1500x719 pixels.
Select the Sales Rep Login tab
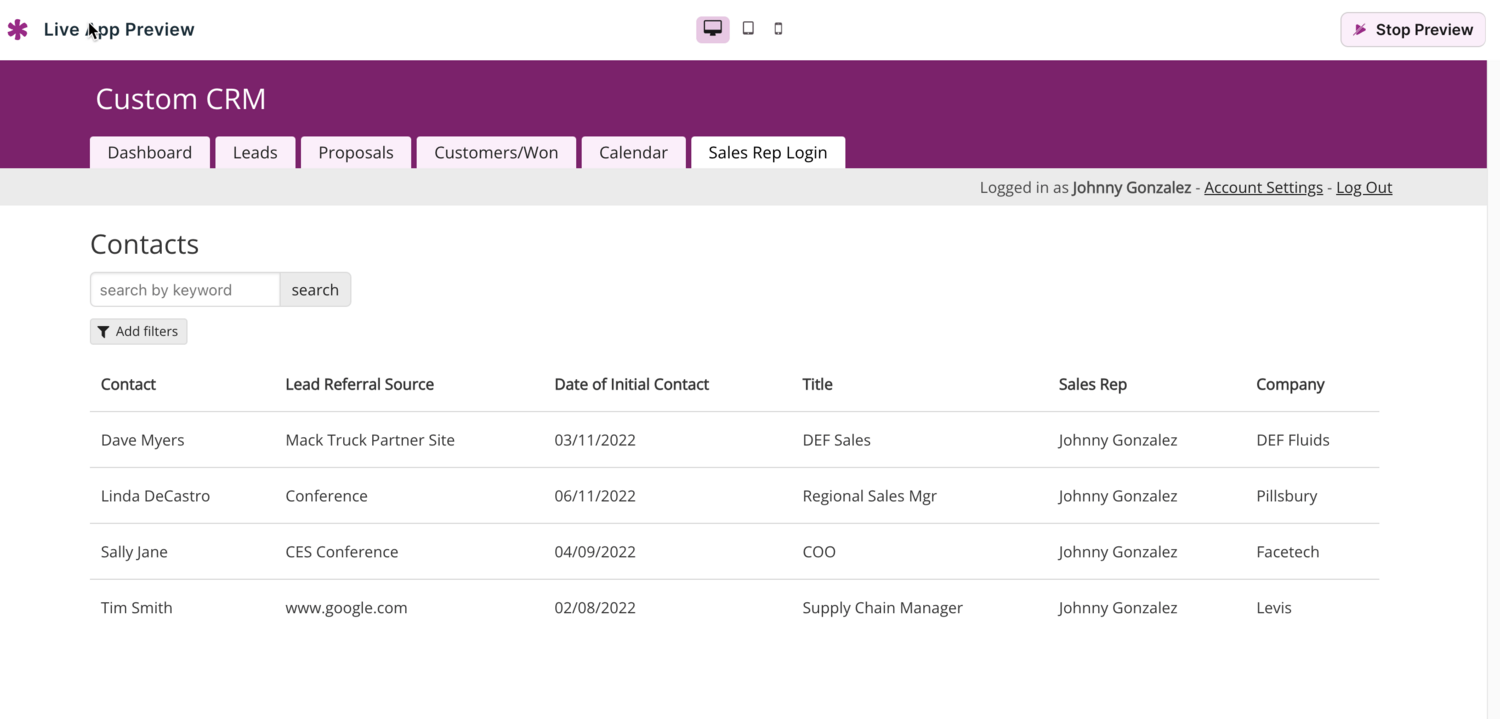[767, 153]
